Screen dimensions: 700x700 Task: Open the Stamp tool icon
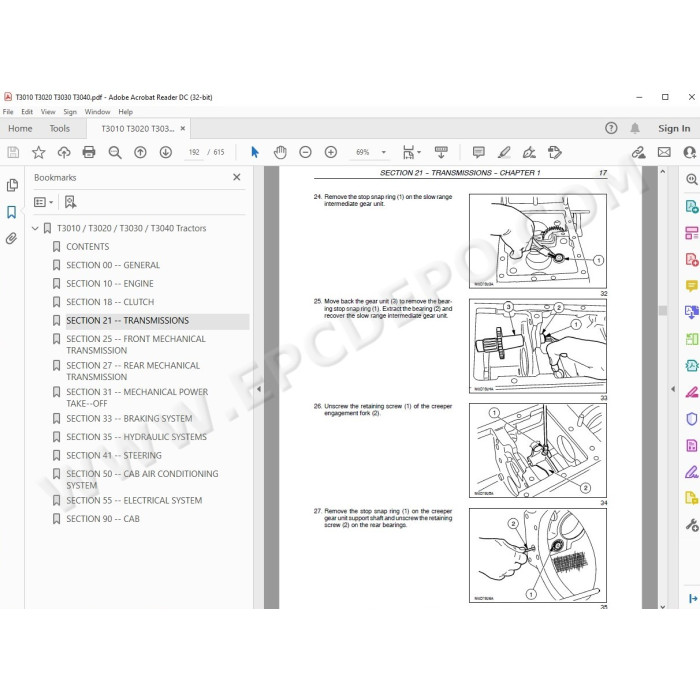pos(555,152)
